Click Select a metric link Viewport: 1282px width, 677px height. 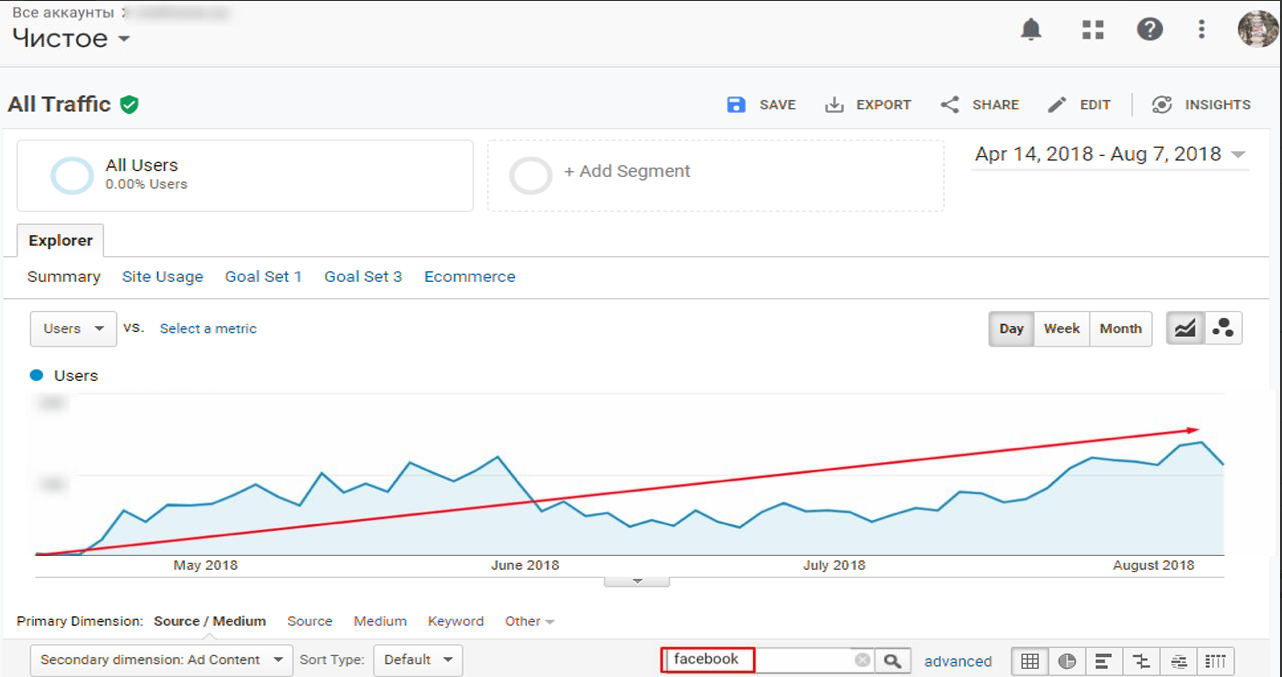click(x=208, y=329)
